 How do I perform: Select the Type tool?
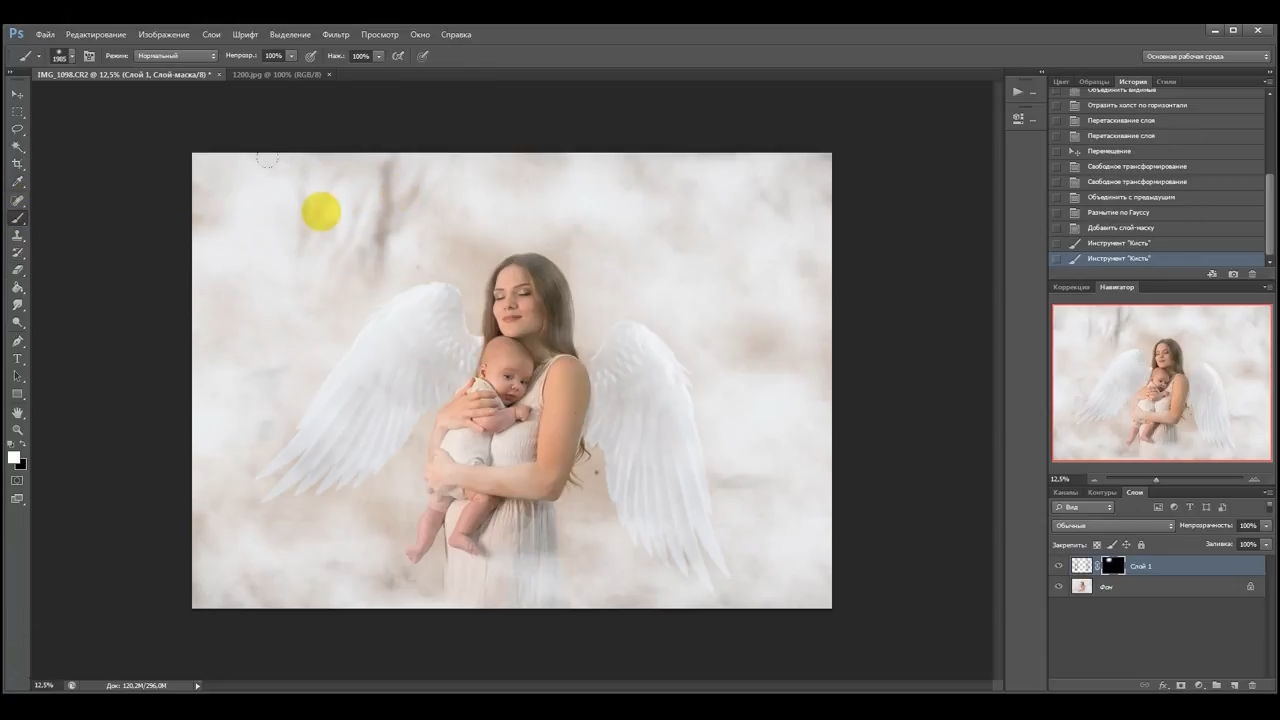tap(17, 359)
